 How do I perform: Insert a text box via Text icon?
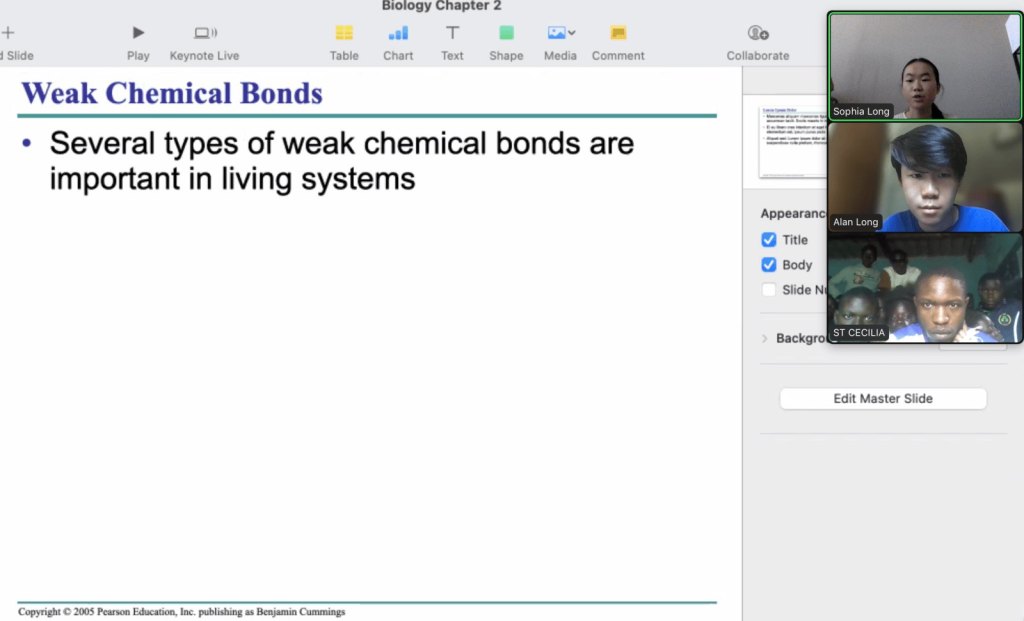452,33
